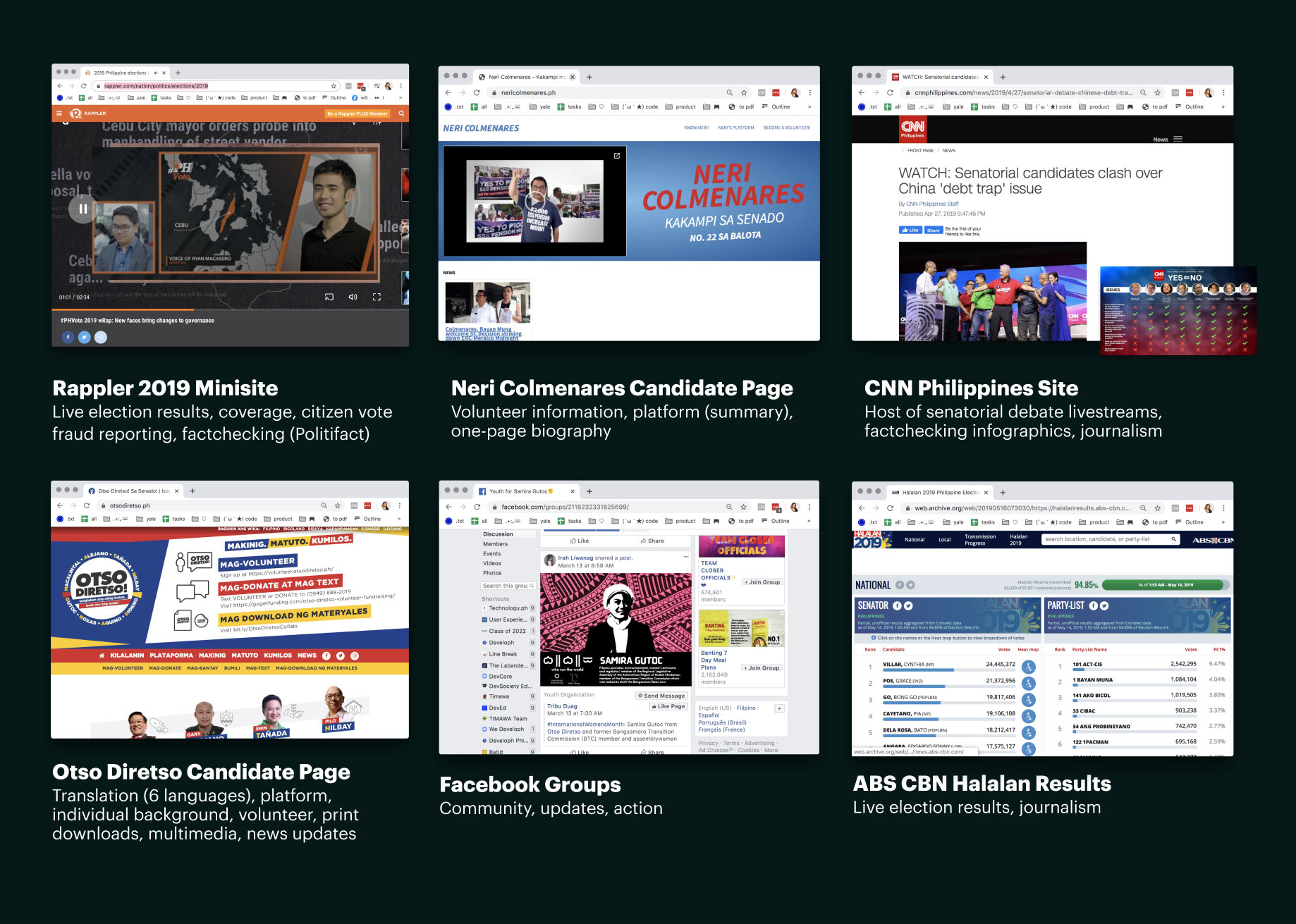Share Rappler video on Facebook
Image resolution: width=1296 pixels, height=924 pixels.
tap(68, 337)
